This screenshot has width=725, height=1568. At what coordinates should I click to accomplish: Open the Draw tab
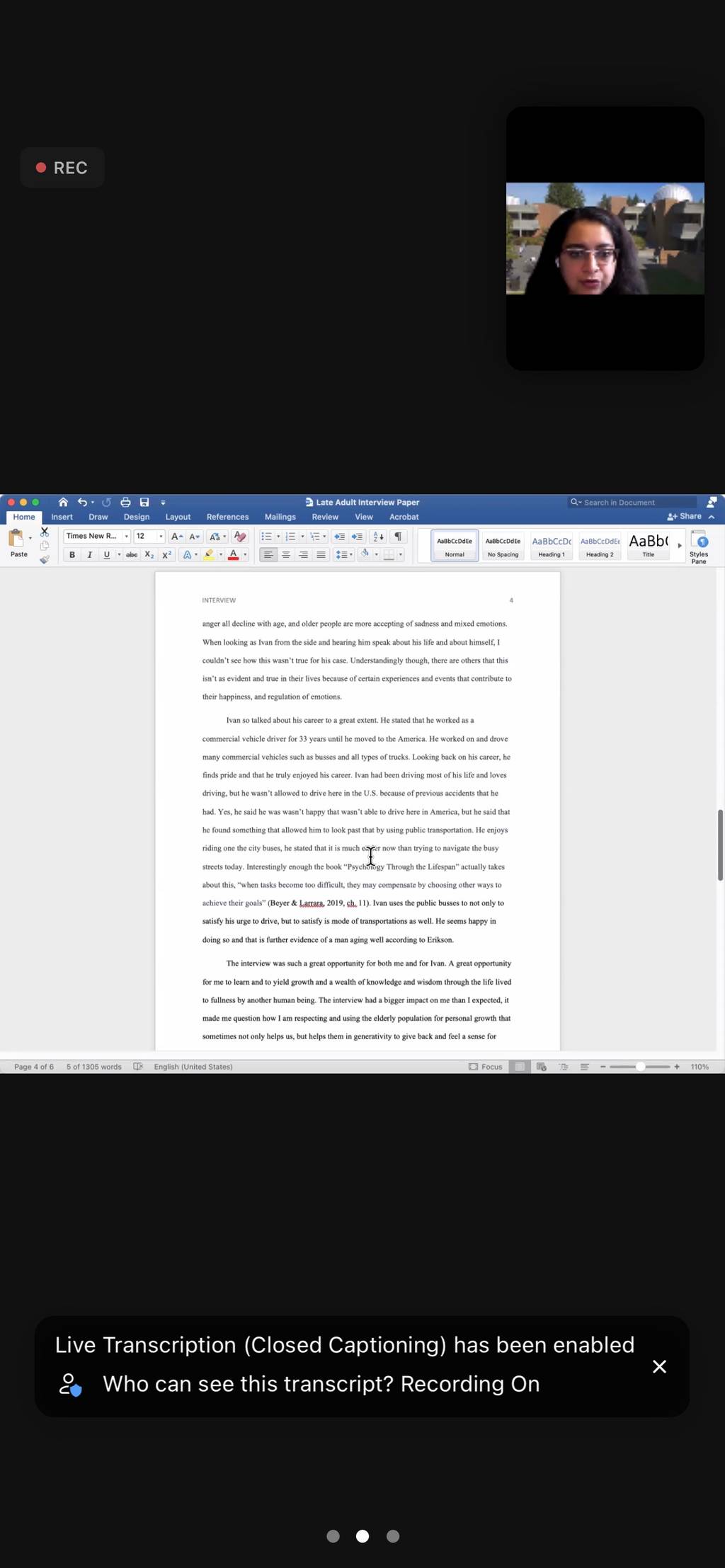tap(98, 517)
